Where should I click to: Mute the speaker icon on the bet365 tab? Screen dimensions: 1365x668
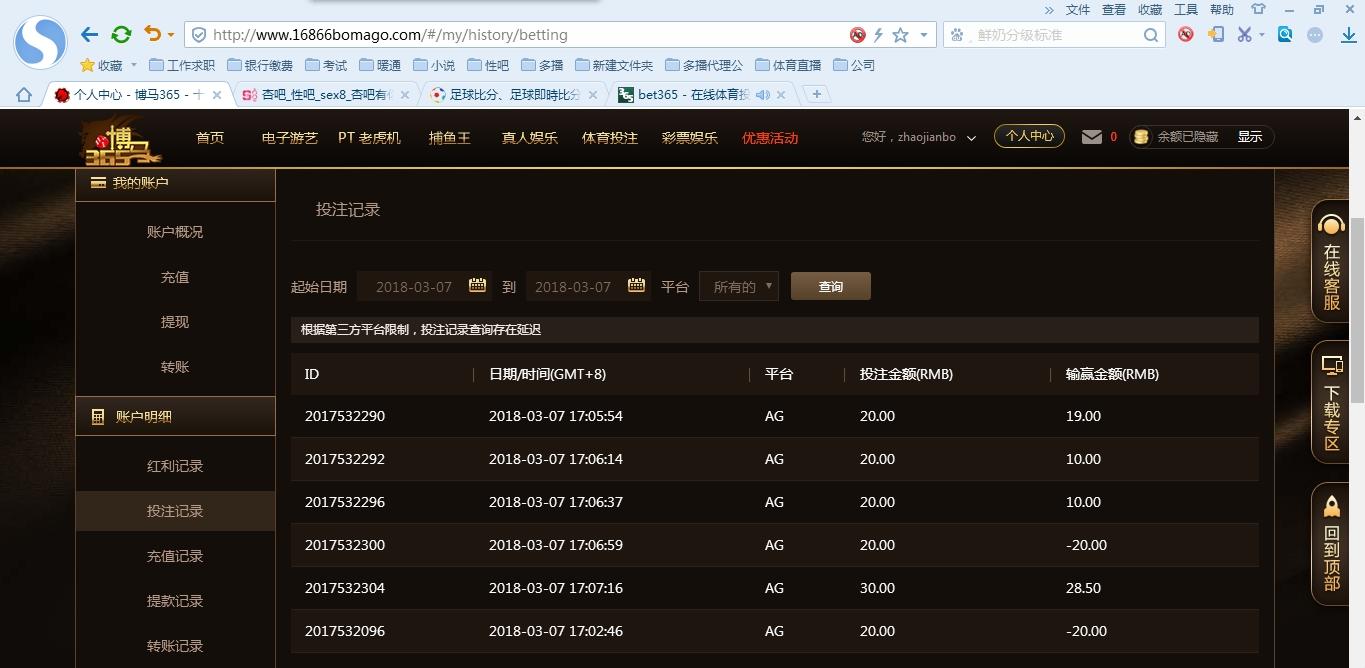[763, 95]
